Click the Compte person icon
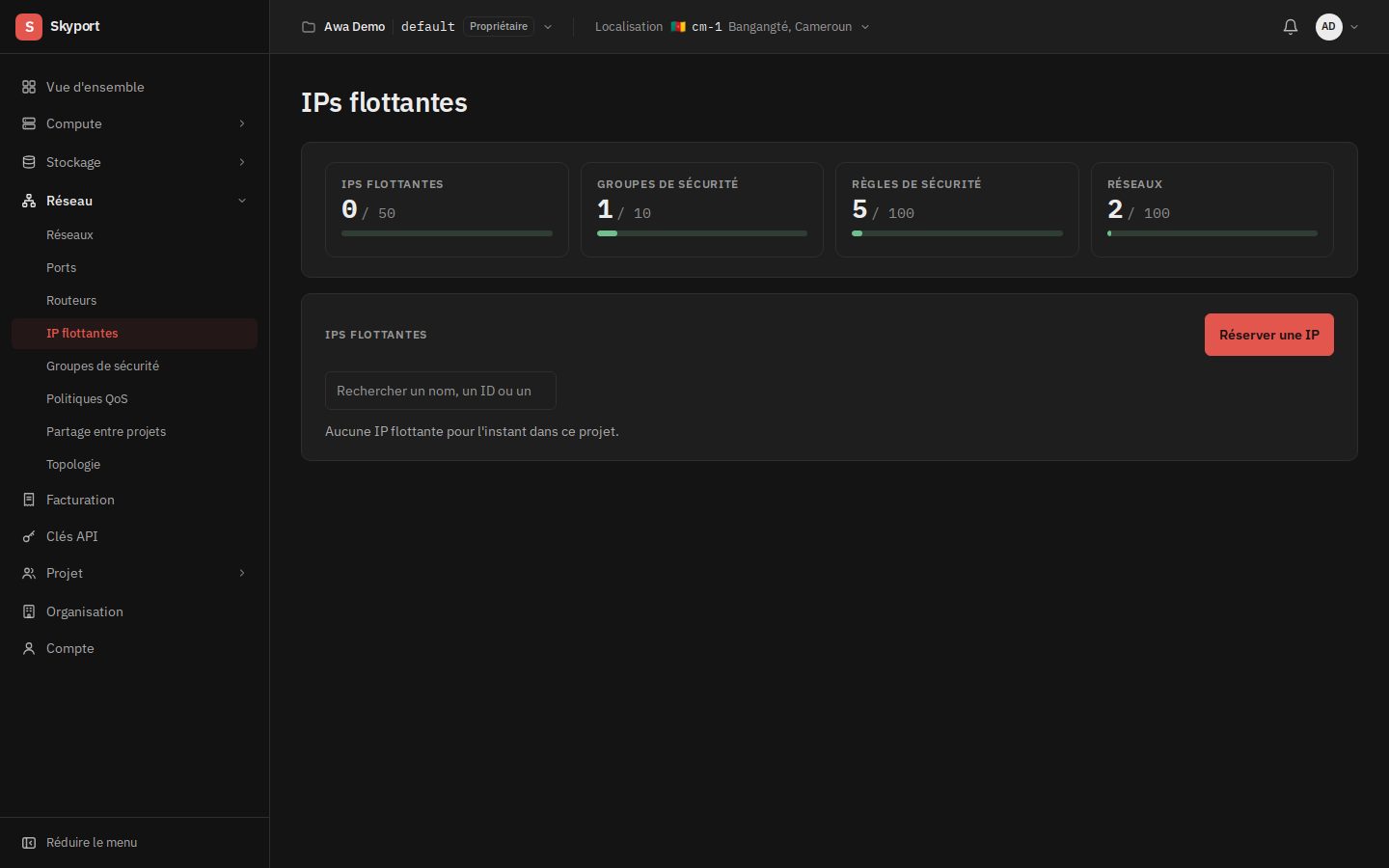This screenshot has height=868, width=1389. pyautogui.click(x=29, y=648)
